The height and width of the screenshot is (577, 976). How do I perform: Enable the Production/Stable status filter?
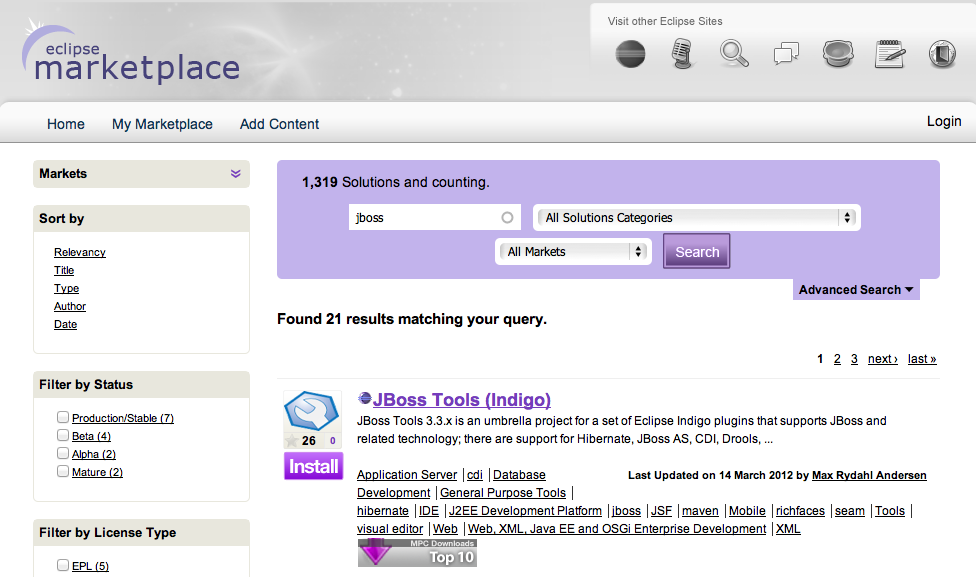[x=63, y=418]
